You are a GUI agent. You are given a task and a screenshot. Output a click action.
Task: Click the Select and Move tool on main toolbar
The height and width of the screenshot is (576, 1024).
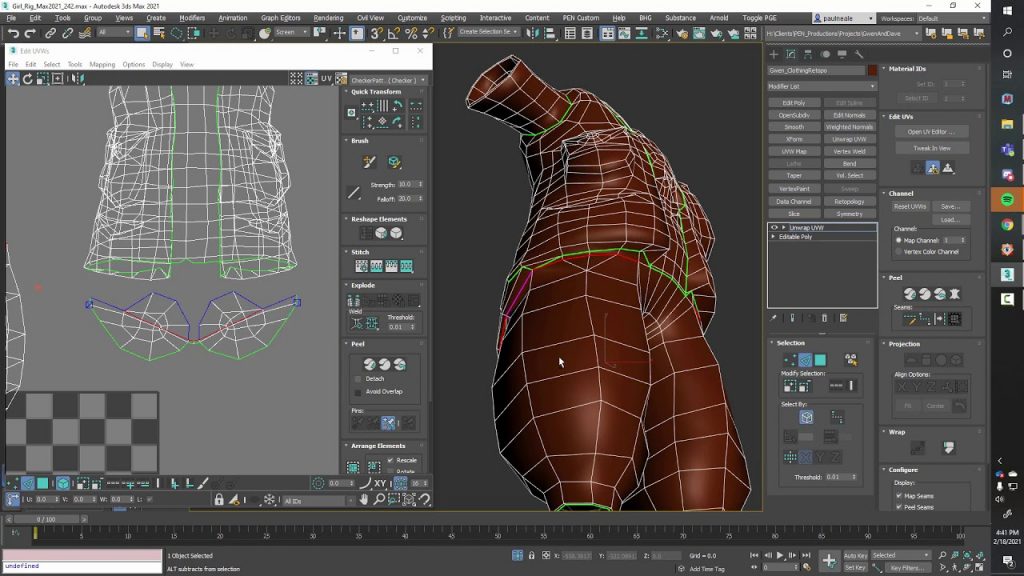[x=213, y=34]
